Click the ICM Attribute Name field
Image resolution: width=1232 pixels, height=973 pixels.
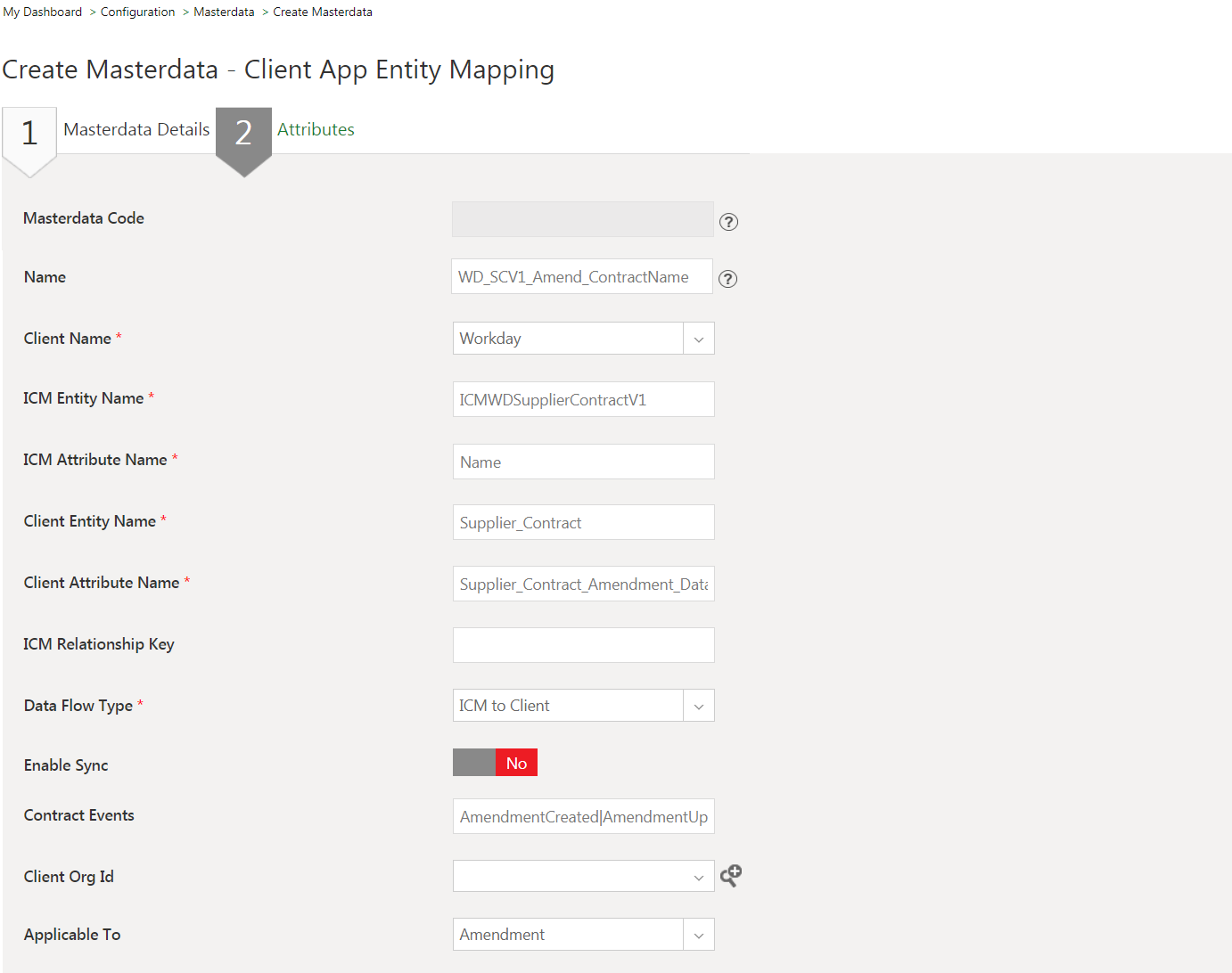tap(583, 462)
